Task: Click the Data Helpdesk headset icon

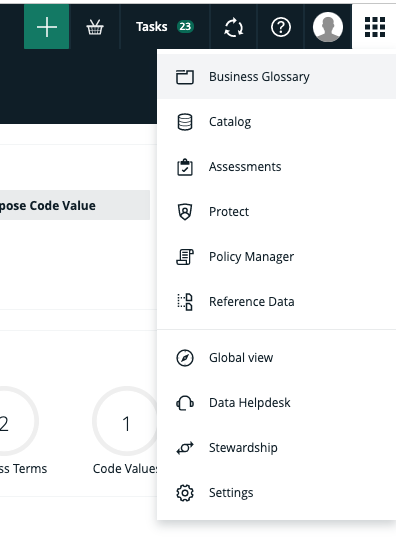Action: pyautogui.click(x=185, y=403)
